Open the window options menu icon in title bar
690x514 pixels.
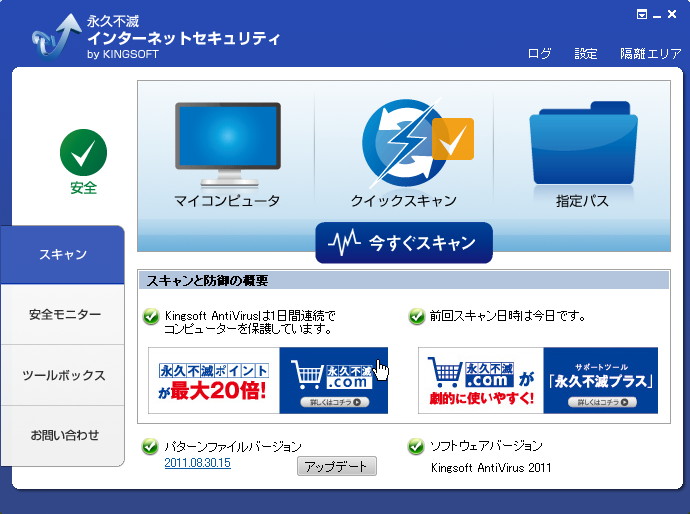642,15
